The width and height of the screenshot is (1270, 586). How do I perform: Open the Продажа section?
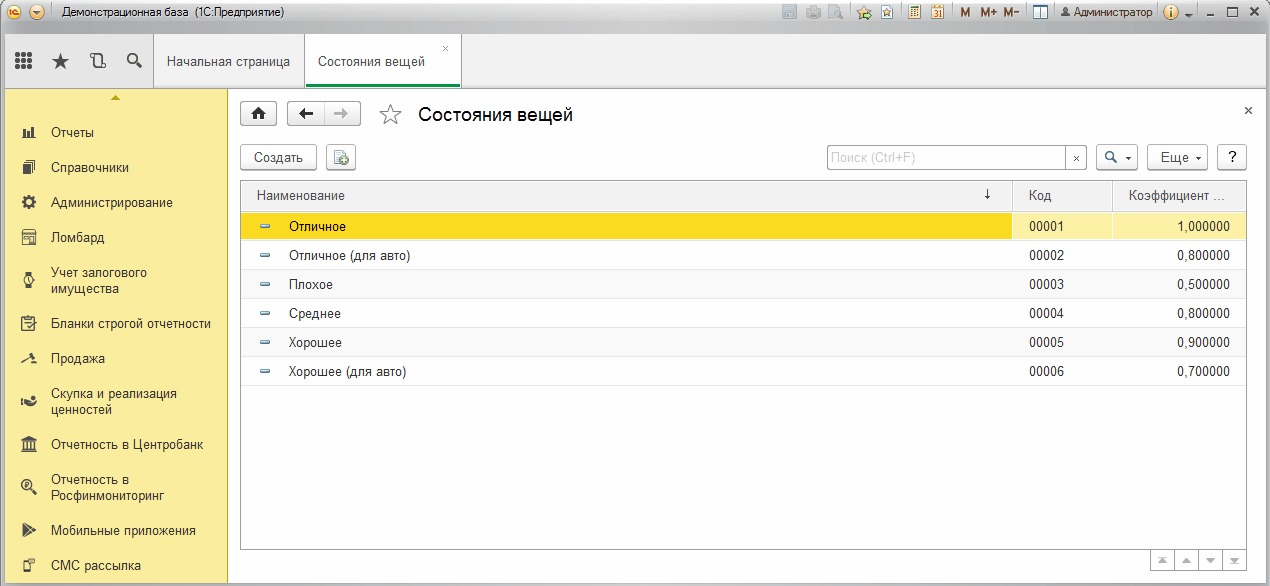tap(116, 358)
